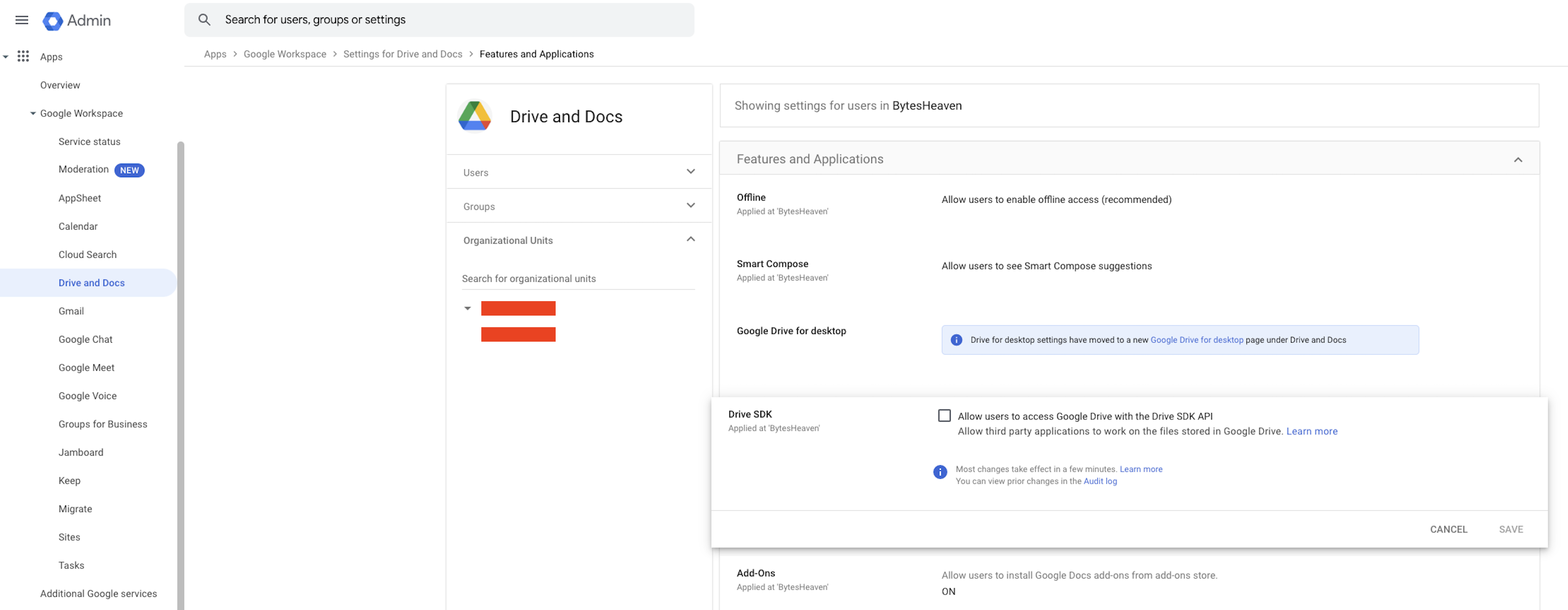Click the Drive and Docs logo

475,116
